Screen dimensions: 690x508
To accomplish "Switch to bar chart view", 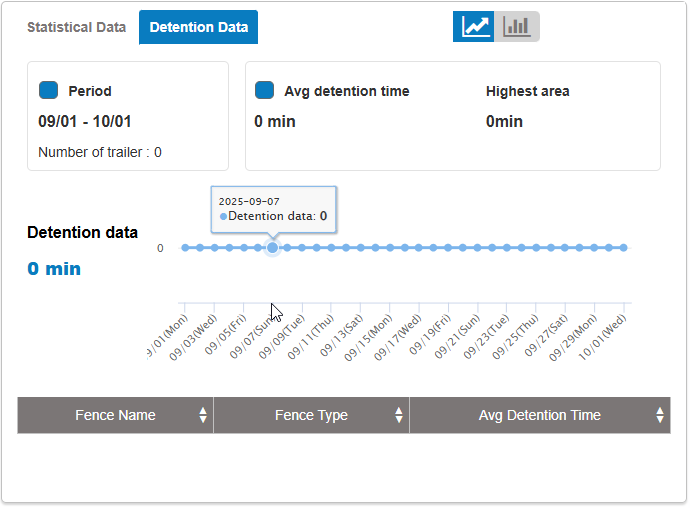I will (x=518, y=27).
